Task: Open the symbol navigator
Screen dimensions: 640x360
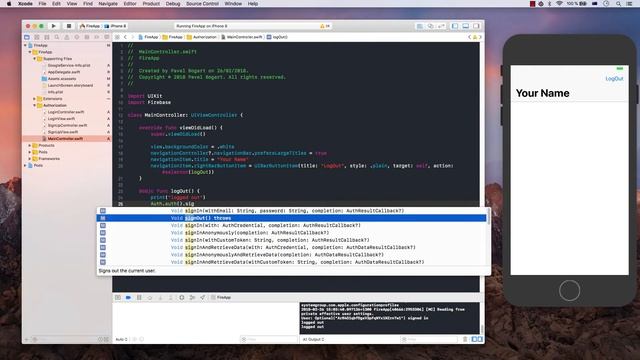Action: (47, 37)
